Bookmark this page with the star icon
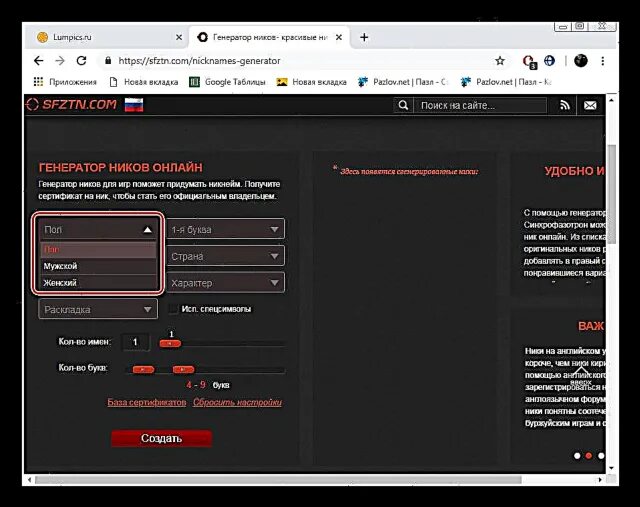Image resolution: width=640 pixels, height=507 pixels. [500, 61]
